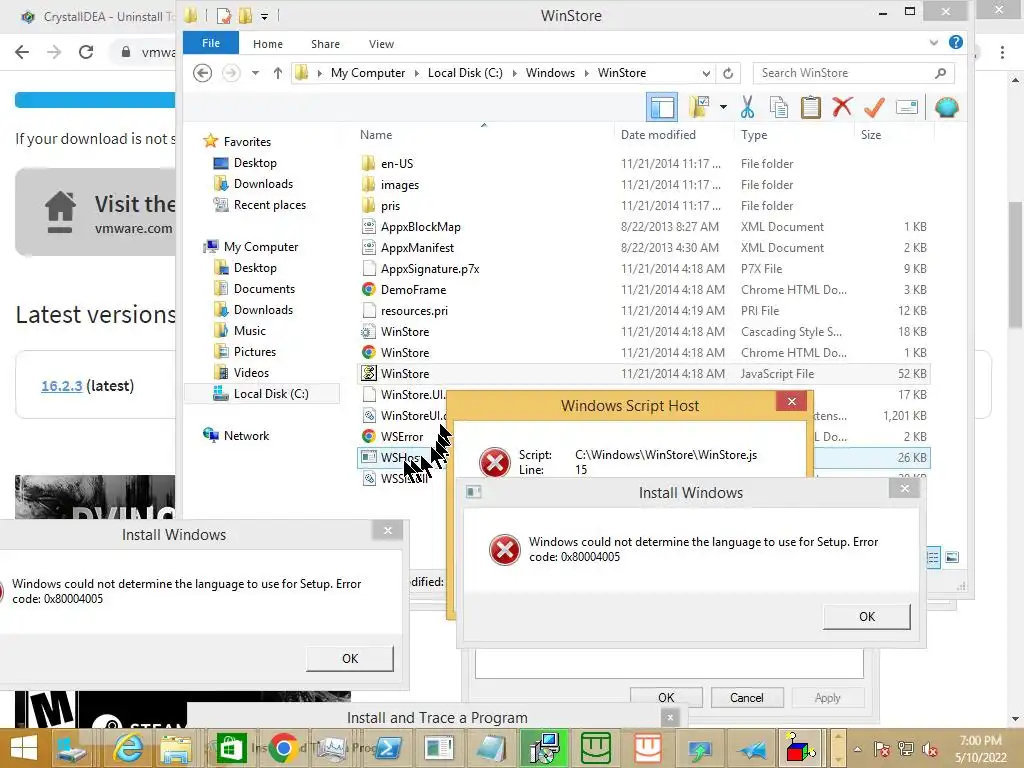
Task: Select the AppxSignature.p7x file
Action: [430, 268]
